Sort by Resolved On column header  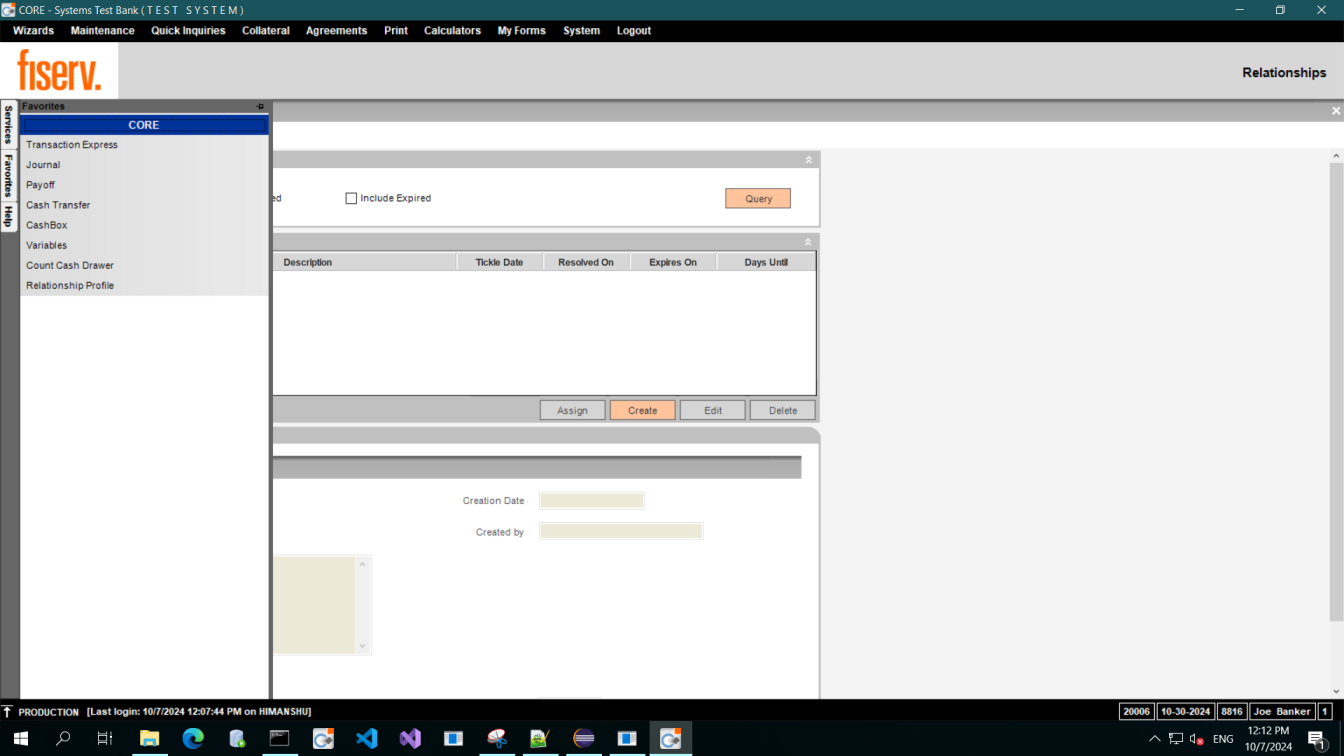coord(586,262)
